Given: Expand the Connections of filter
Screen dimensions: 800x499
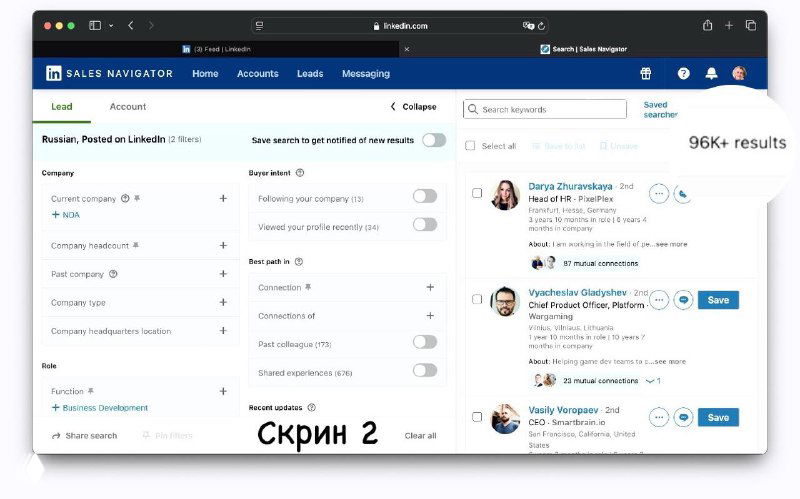Looking at the screenshot, I should point(430,316).
